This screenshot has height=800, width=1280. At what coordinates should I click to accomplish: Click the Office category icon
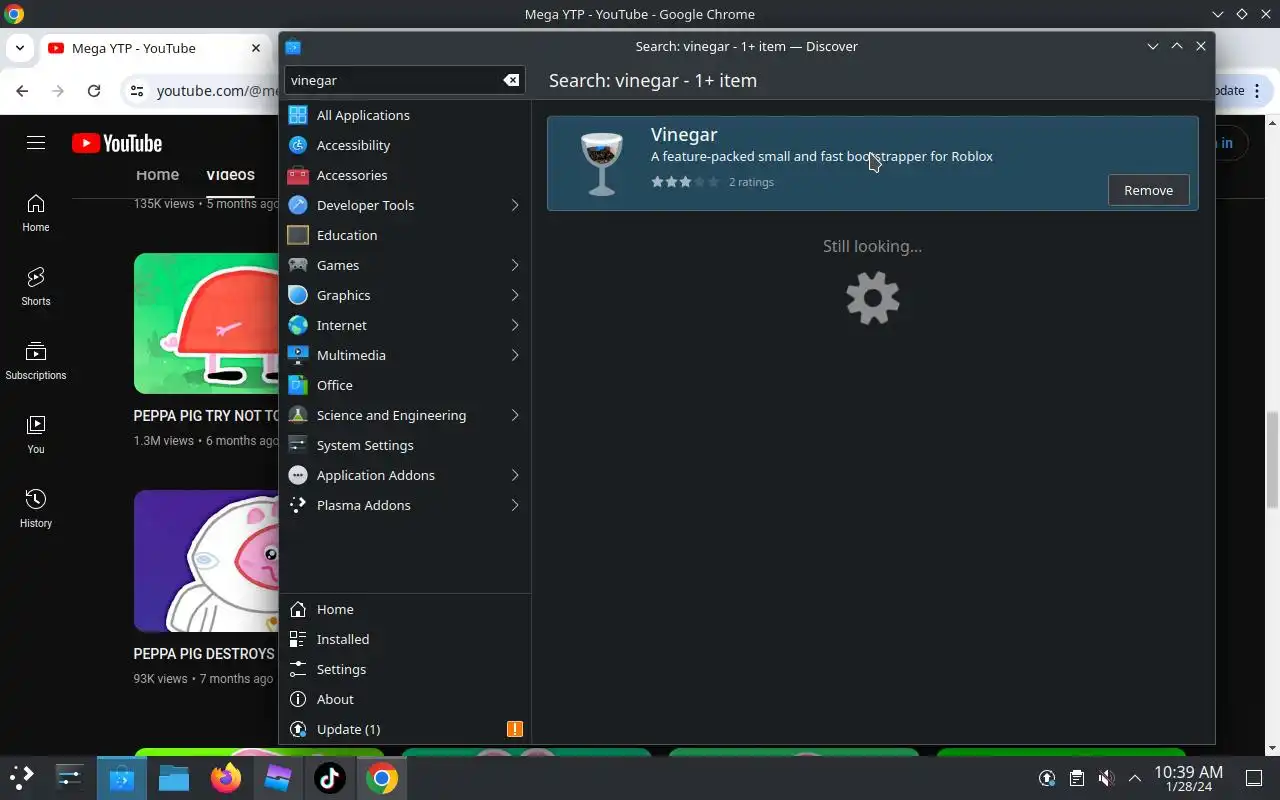pos(297,385)
